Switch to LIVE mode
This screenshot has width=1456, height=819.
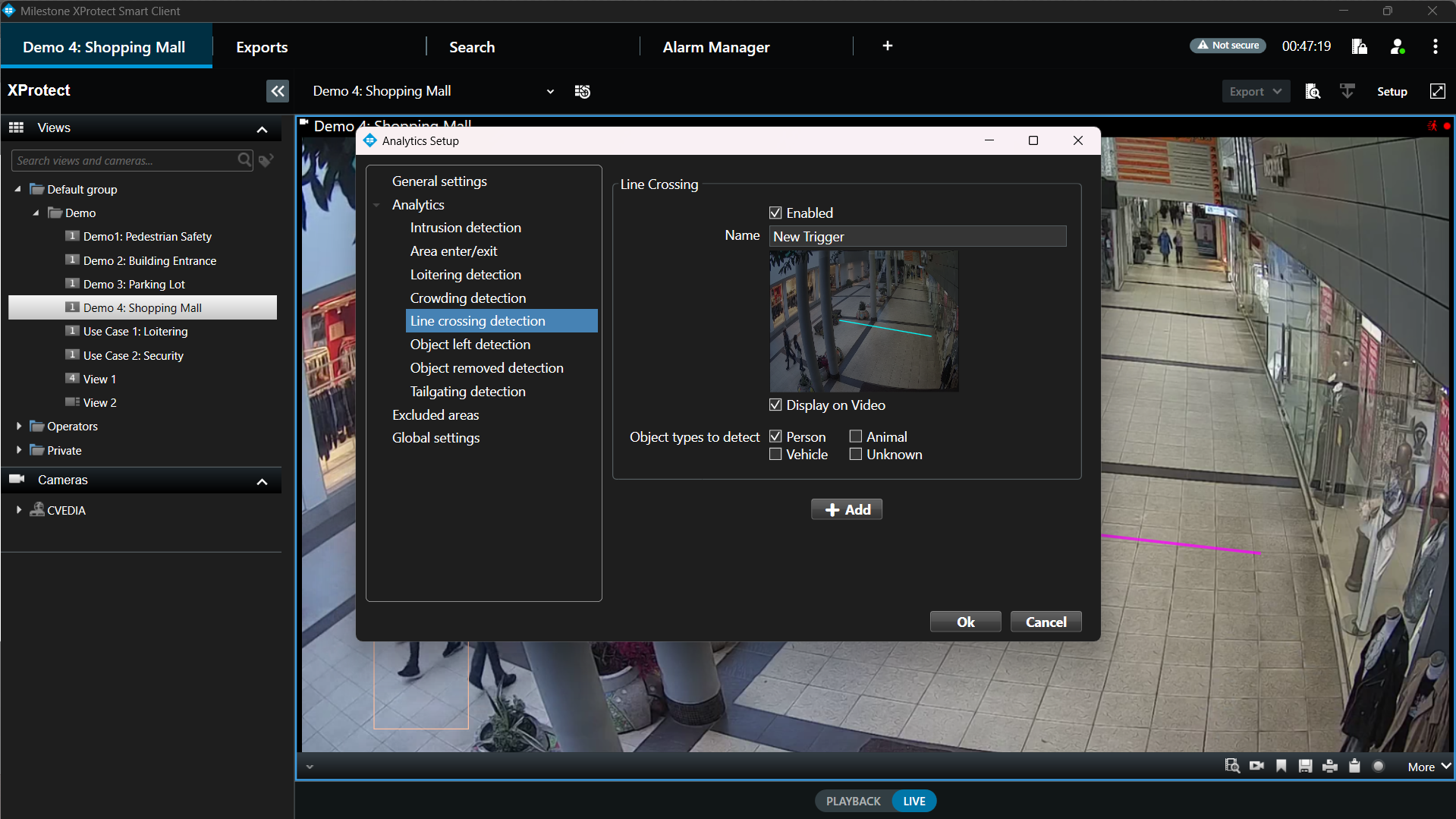point(914,801)
